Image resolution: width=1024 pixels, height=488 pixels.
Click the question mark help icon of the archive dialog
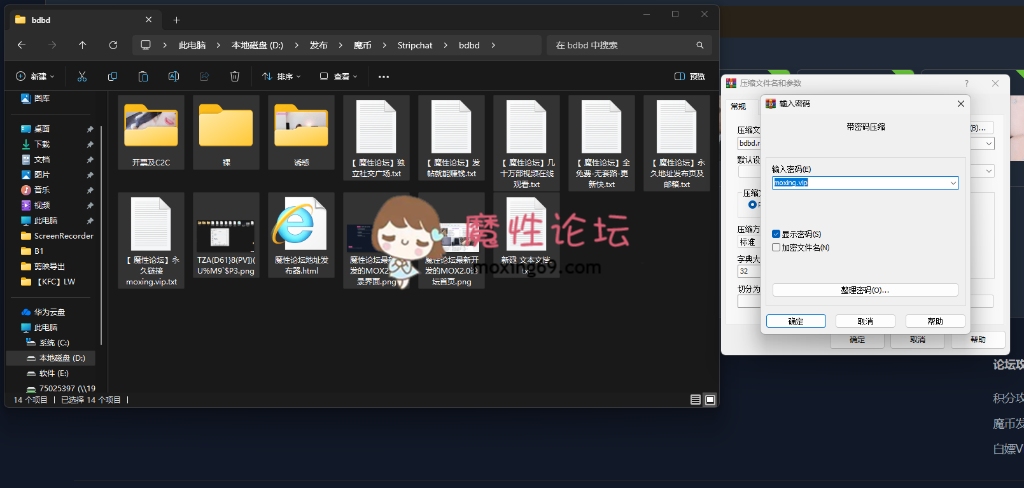tap(967, 84)
